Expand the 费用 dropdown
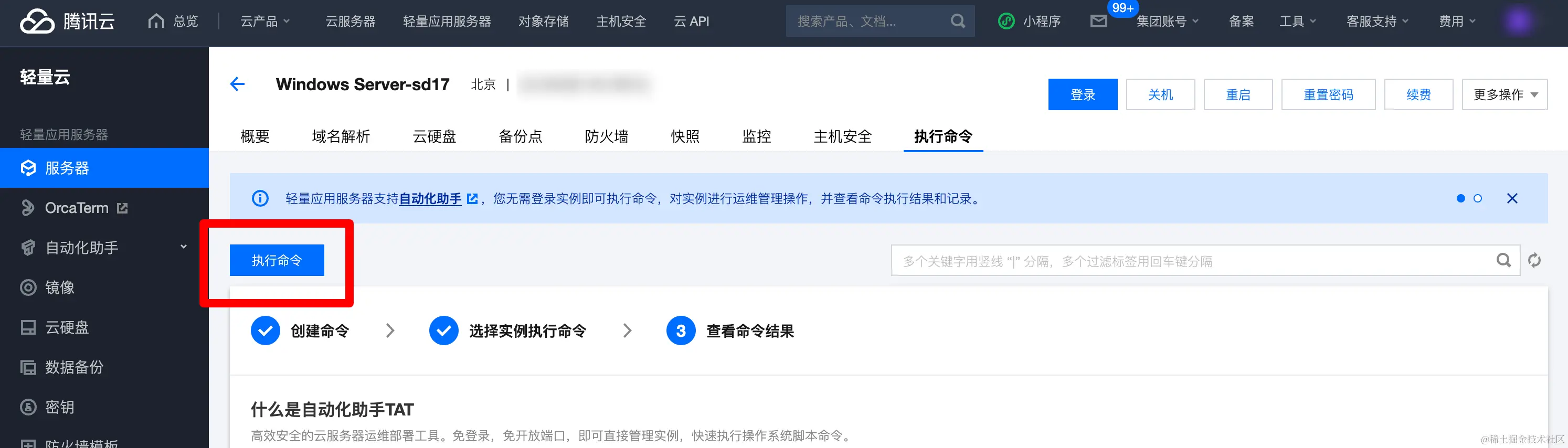 click(1457, 22)
